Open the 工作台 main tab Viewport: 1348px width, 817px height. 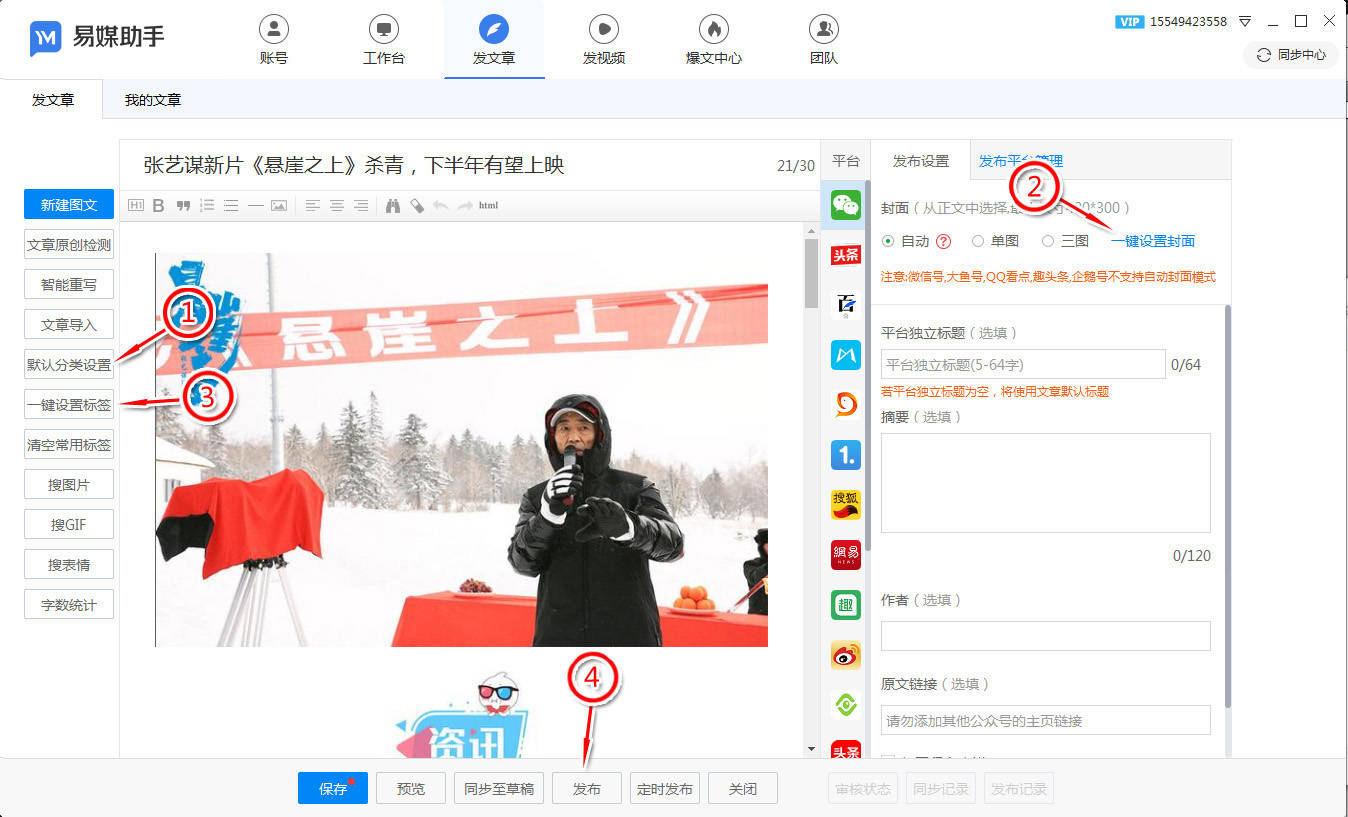tap(384, 41)
